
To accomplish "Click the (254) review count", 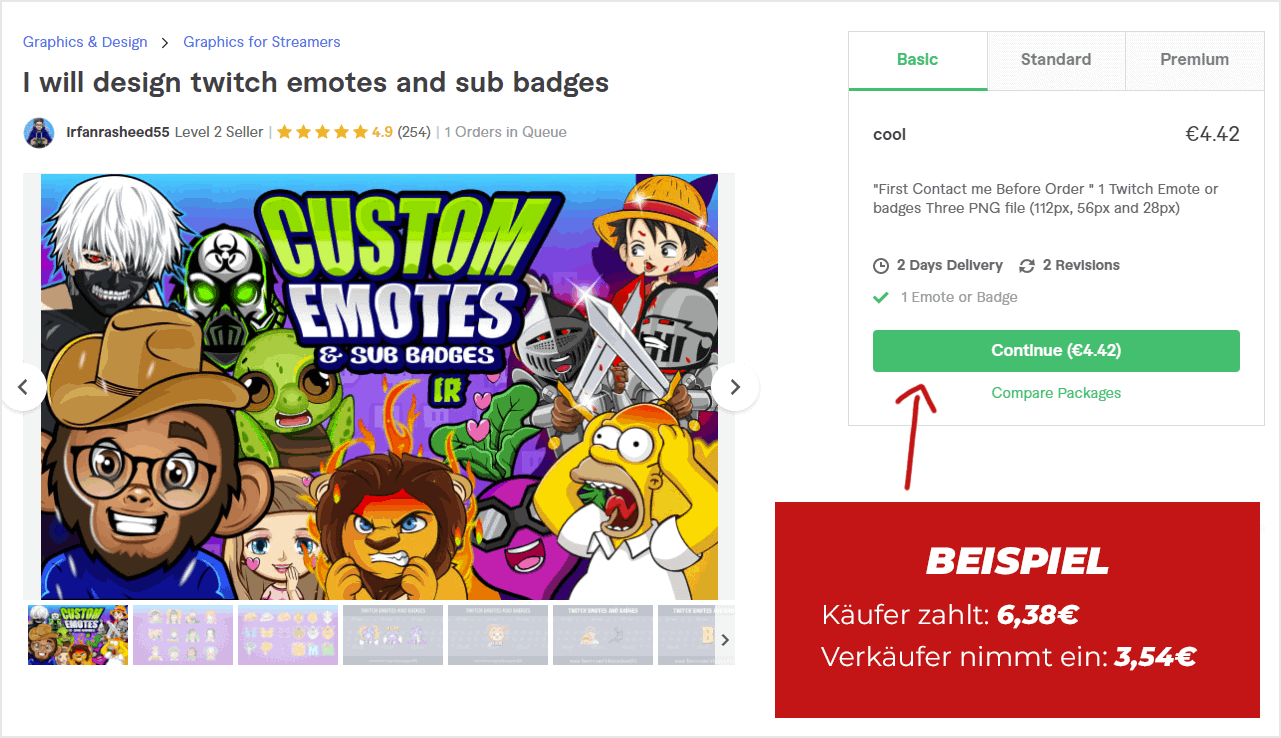I will (414, 132).
